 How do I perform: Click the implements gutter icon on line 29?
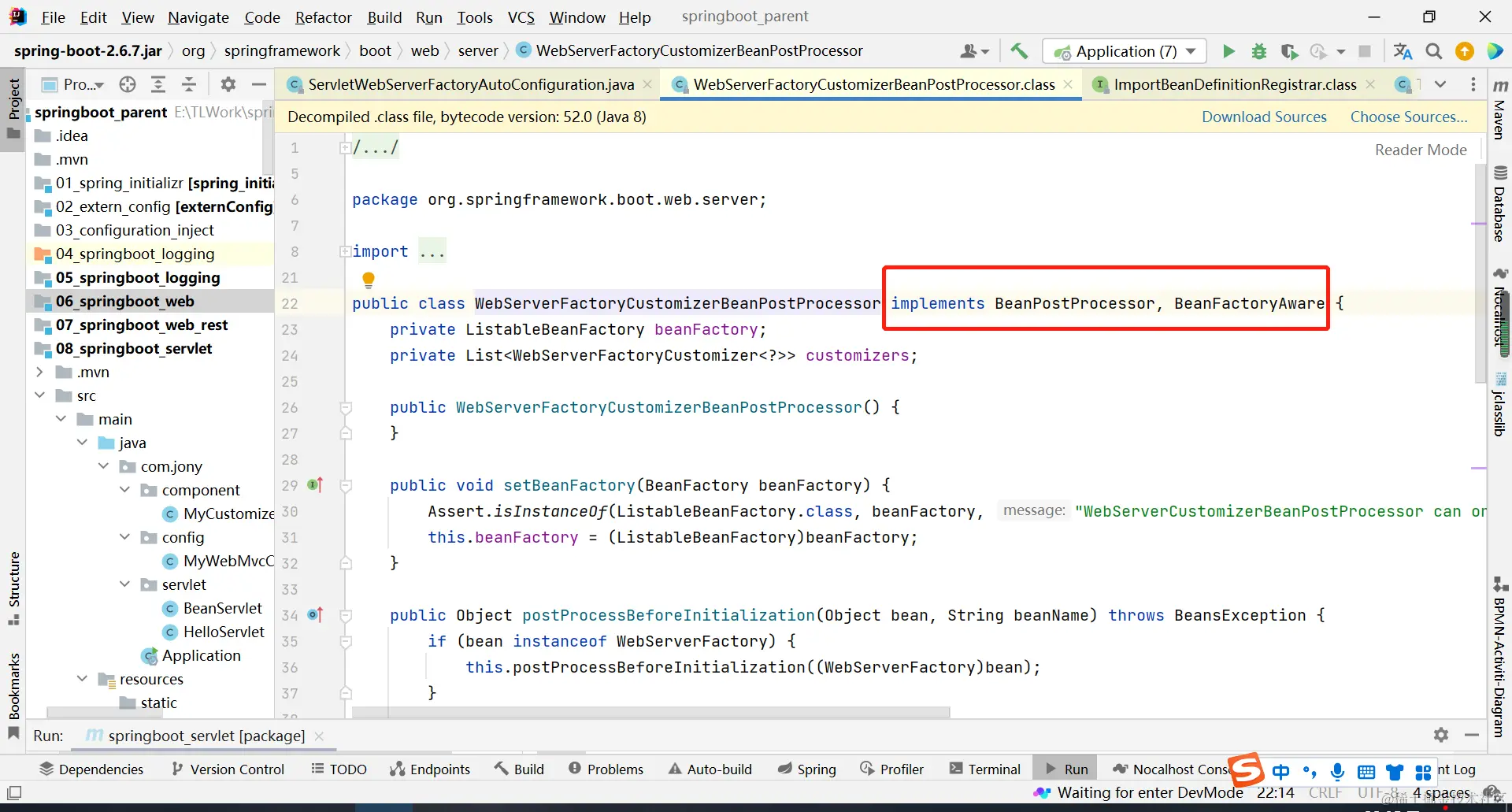[x=315, y=485]
